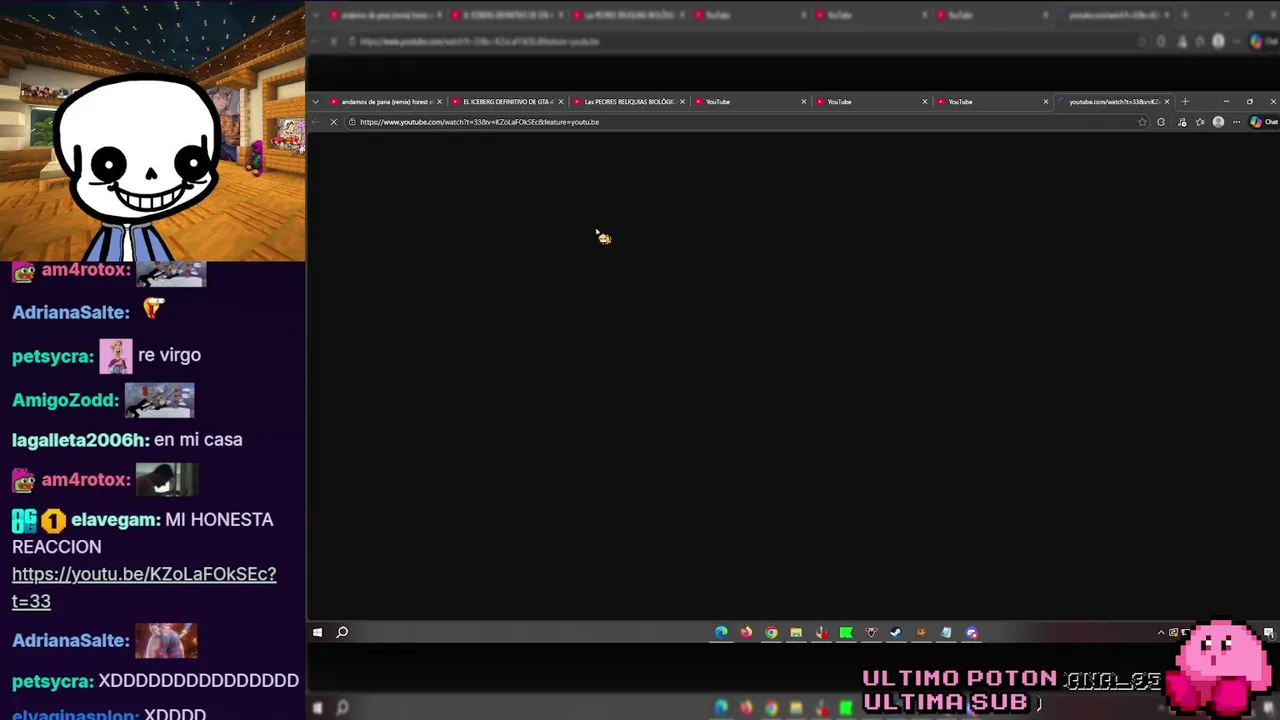Close the 'EL ICEBERG DEFINITIVO' tab
The height and width of the screenshot is (720, 1280).
(561, 101)
